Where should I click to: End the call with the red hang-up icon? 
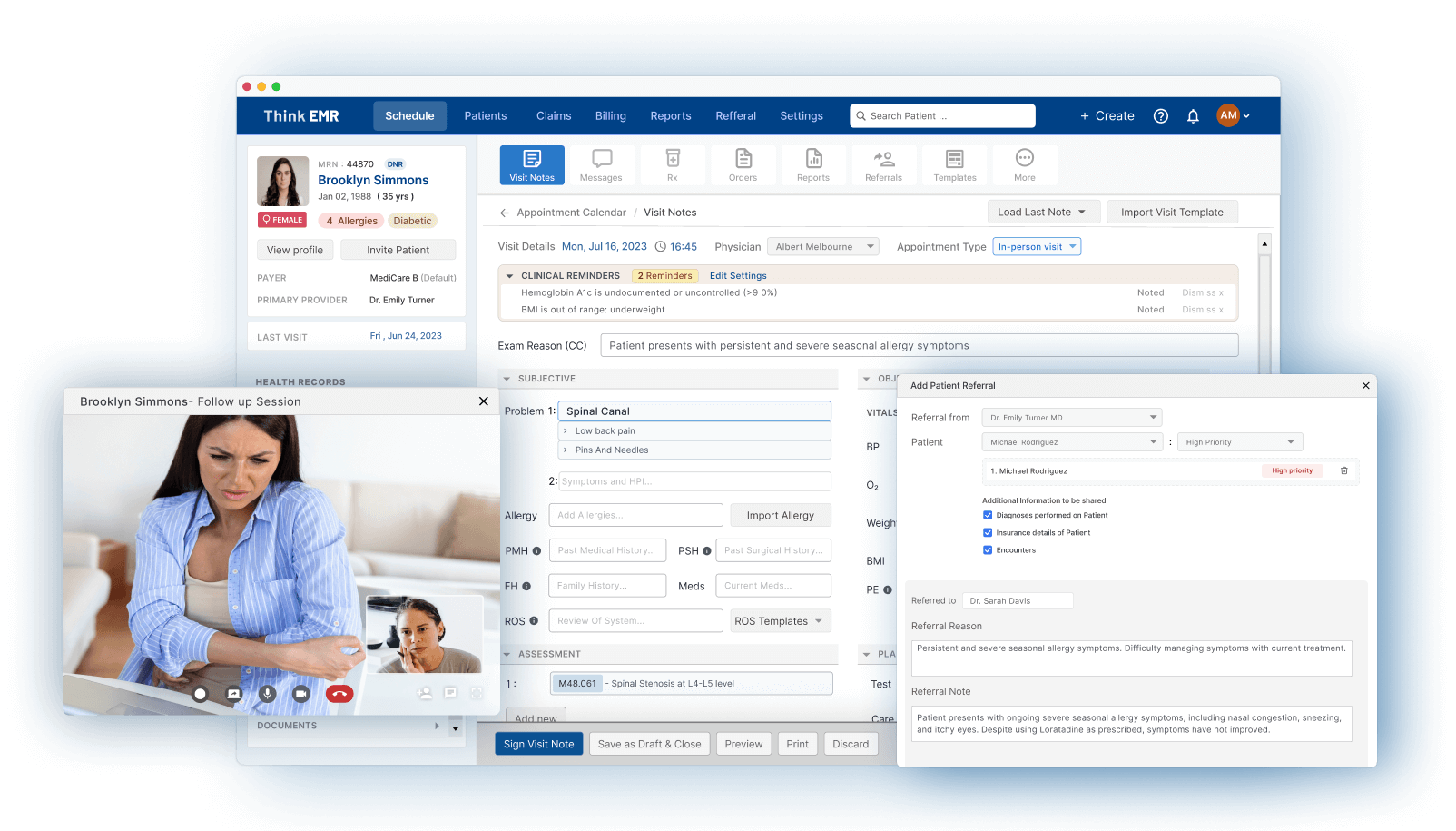point(339,693)
